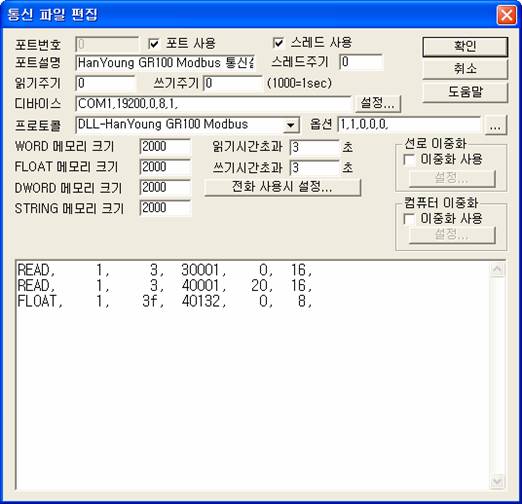522x504 pixels.
Task: Toggle the 포트 사용 checkbox
Action: point(153,44)
